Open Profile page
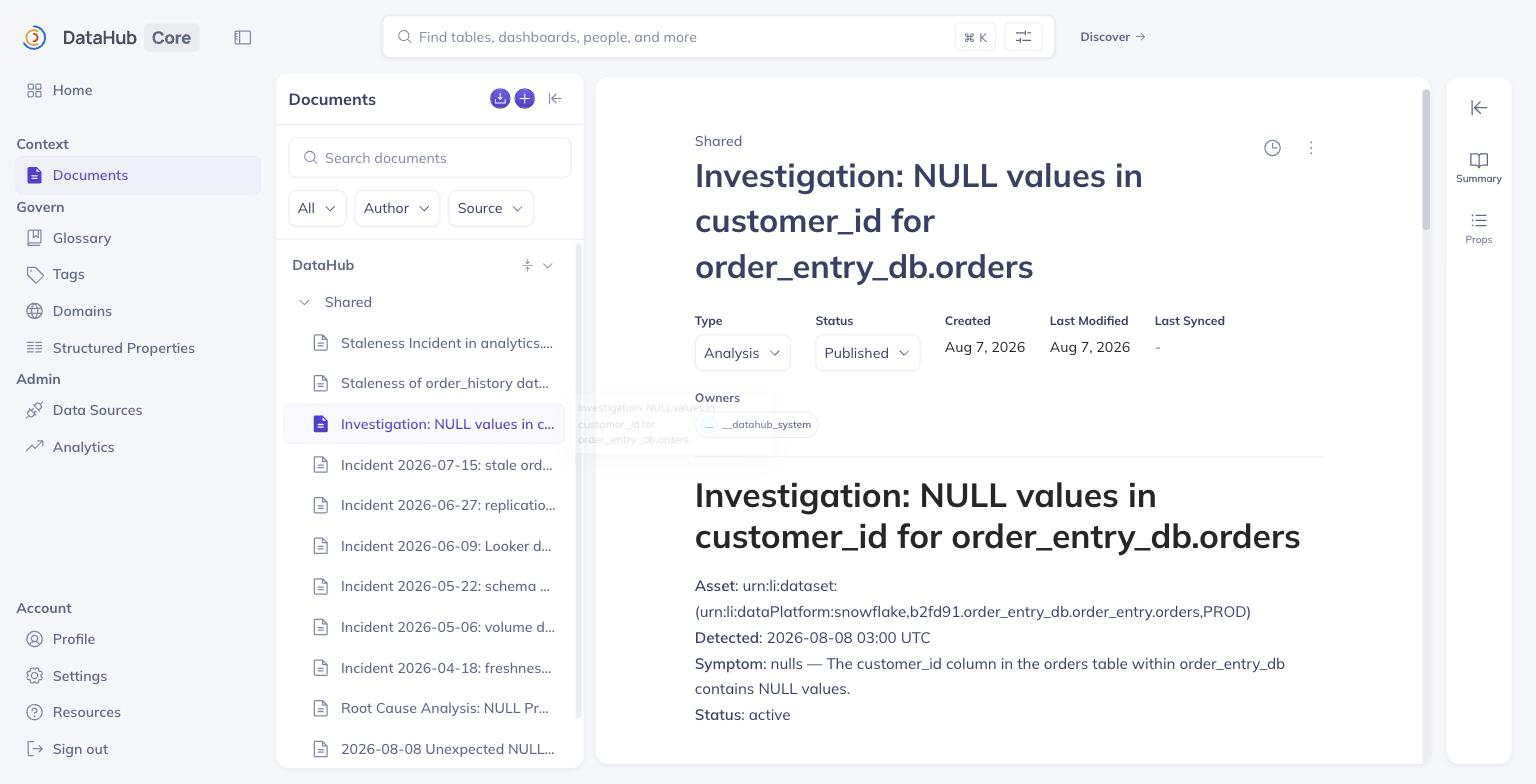The height and width of the screenshot is (784, 1536). [138, 639]
